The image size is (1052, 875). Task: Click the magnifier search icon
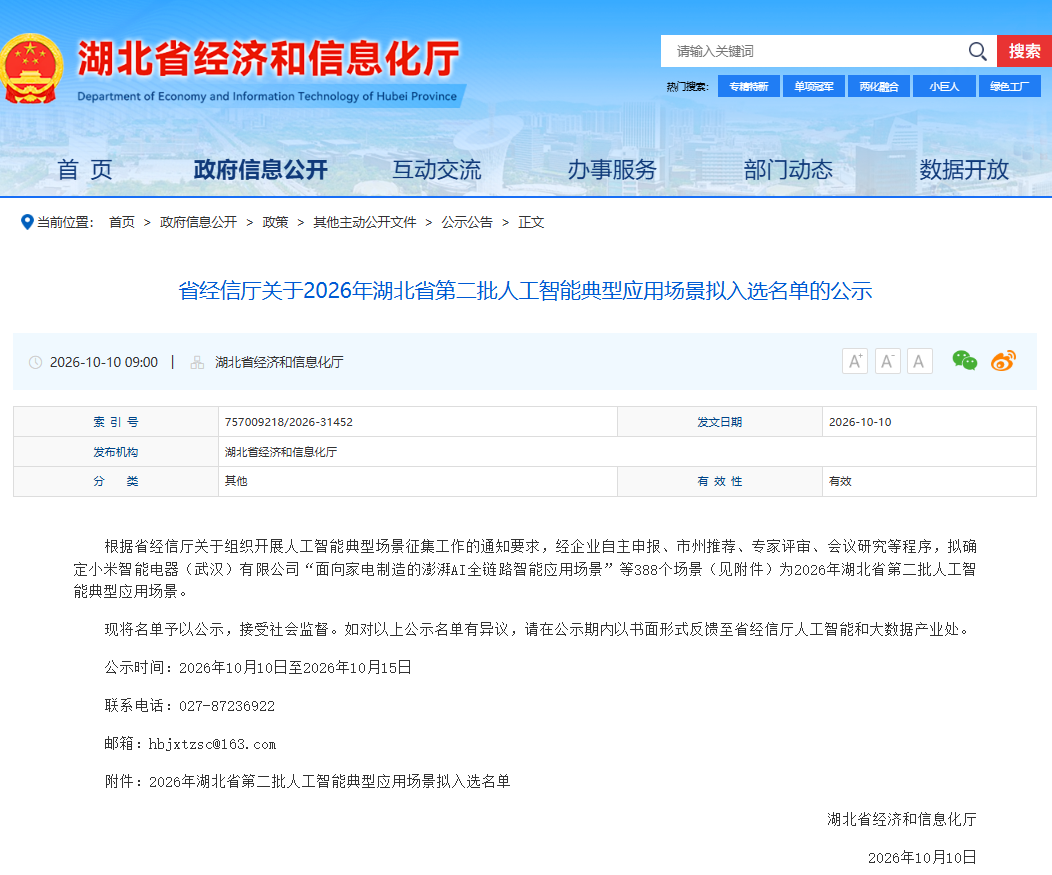click(x=978, y=51)
